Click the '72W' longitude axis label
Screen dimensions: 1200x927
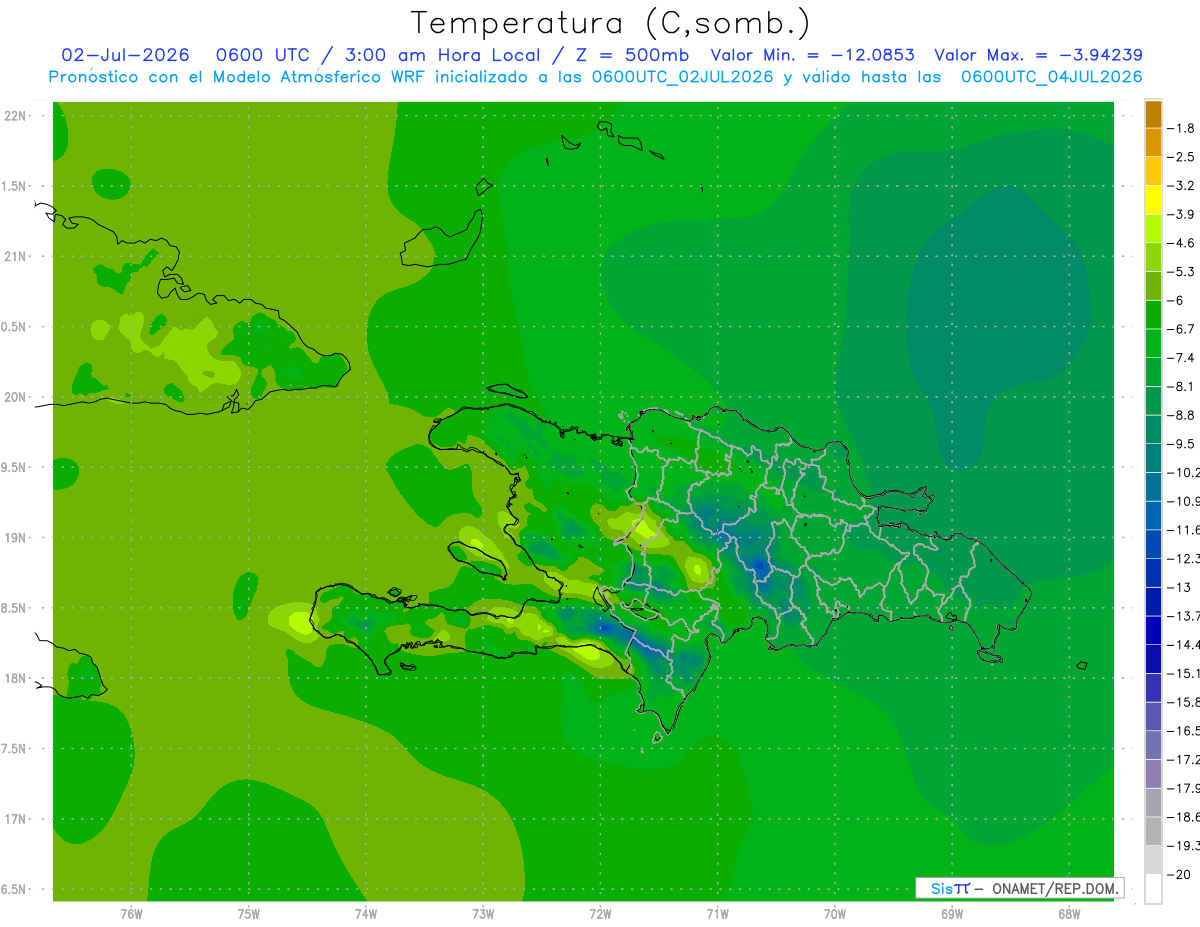click(600, 914)
